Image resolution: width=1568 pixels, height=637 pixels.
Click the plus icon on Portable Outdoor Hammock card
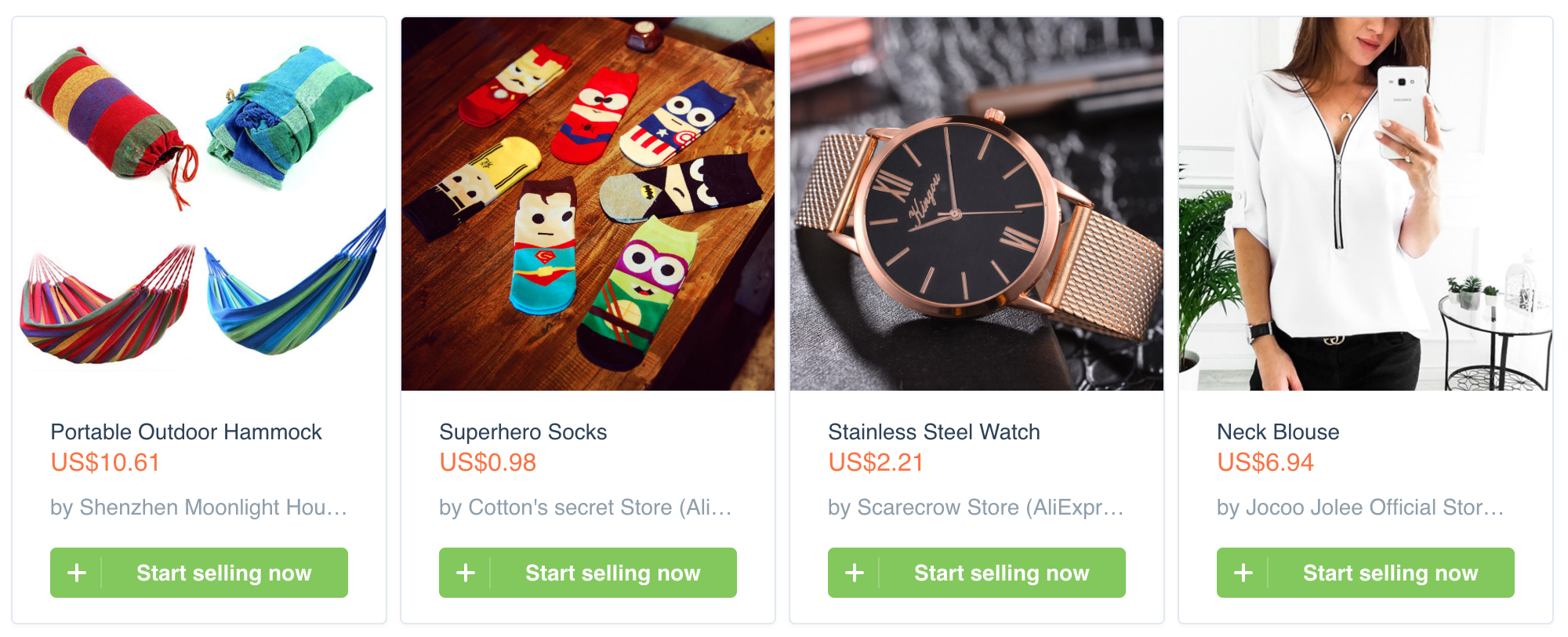coord(76,573)
